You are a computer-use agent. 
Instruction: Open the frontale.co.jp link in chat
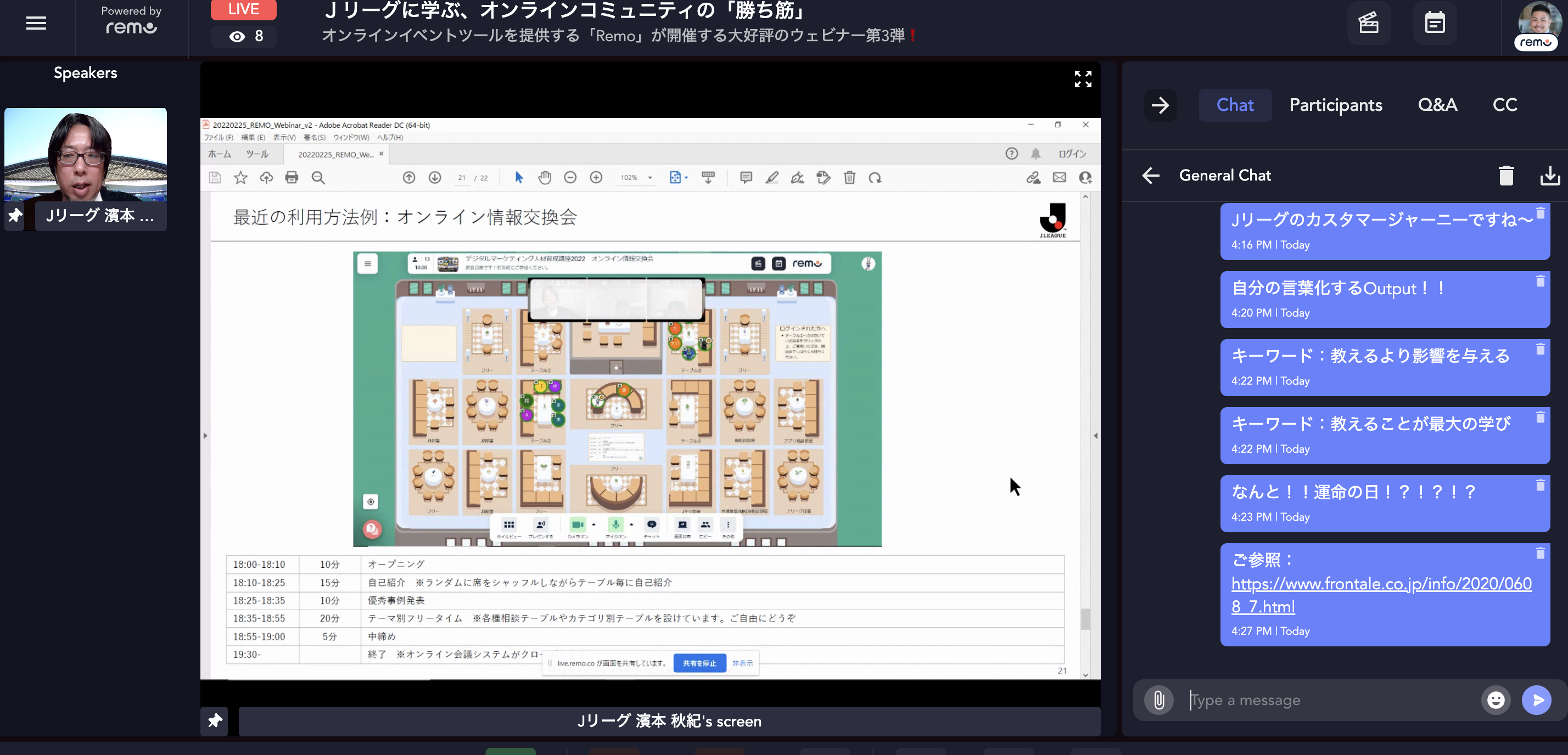click(1381, 595)
